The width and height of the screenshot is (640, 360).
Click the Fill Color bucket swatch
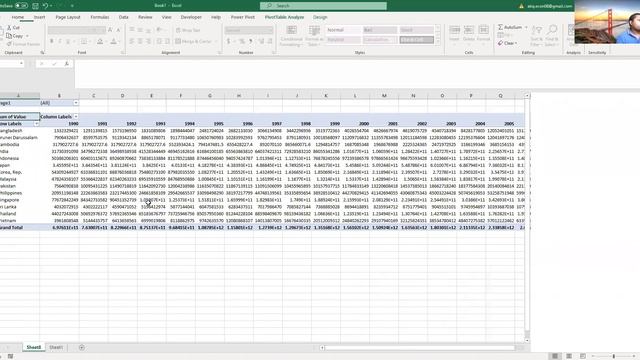click(100, 41)
